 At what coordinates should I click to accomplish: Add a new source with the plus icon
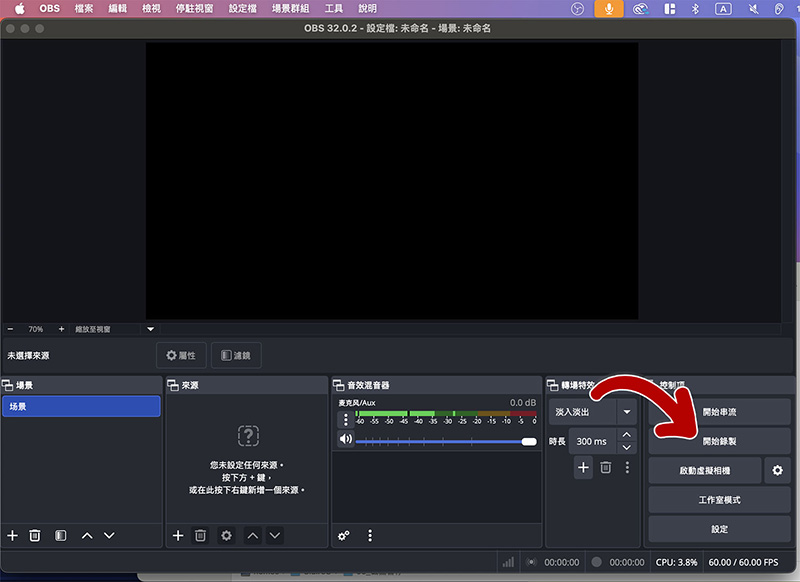178,536
